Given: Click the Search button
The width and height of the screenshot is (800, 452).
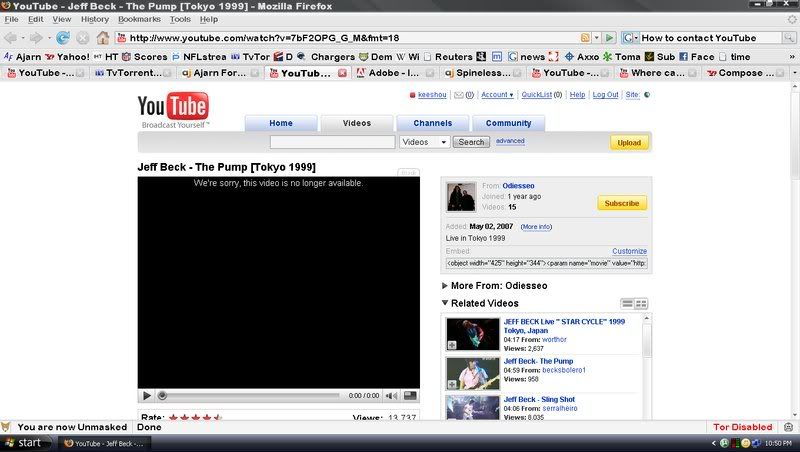Looking at the screenshot, I should (x=471, y=142).
